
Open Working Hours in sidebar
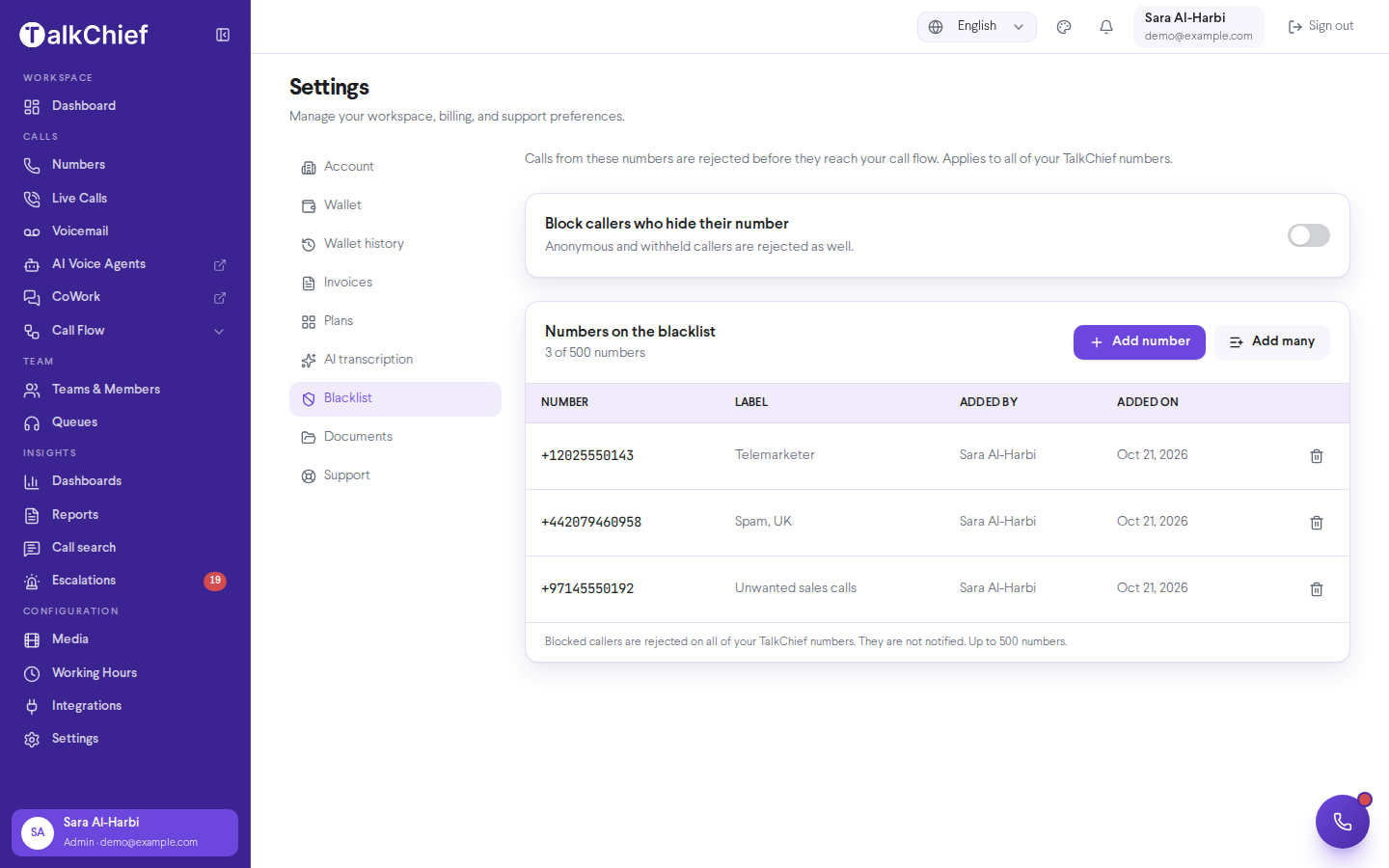click(x=125, y=673)
